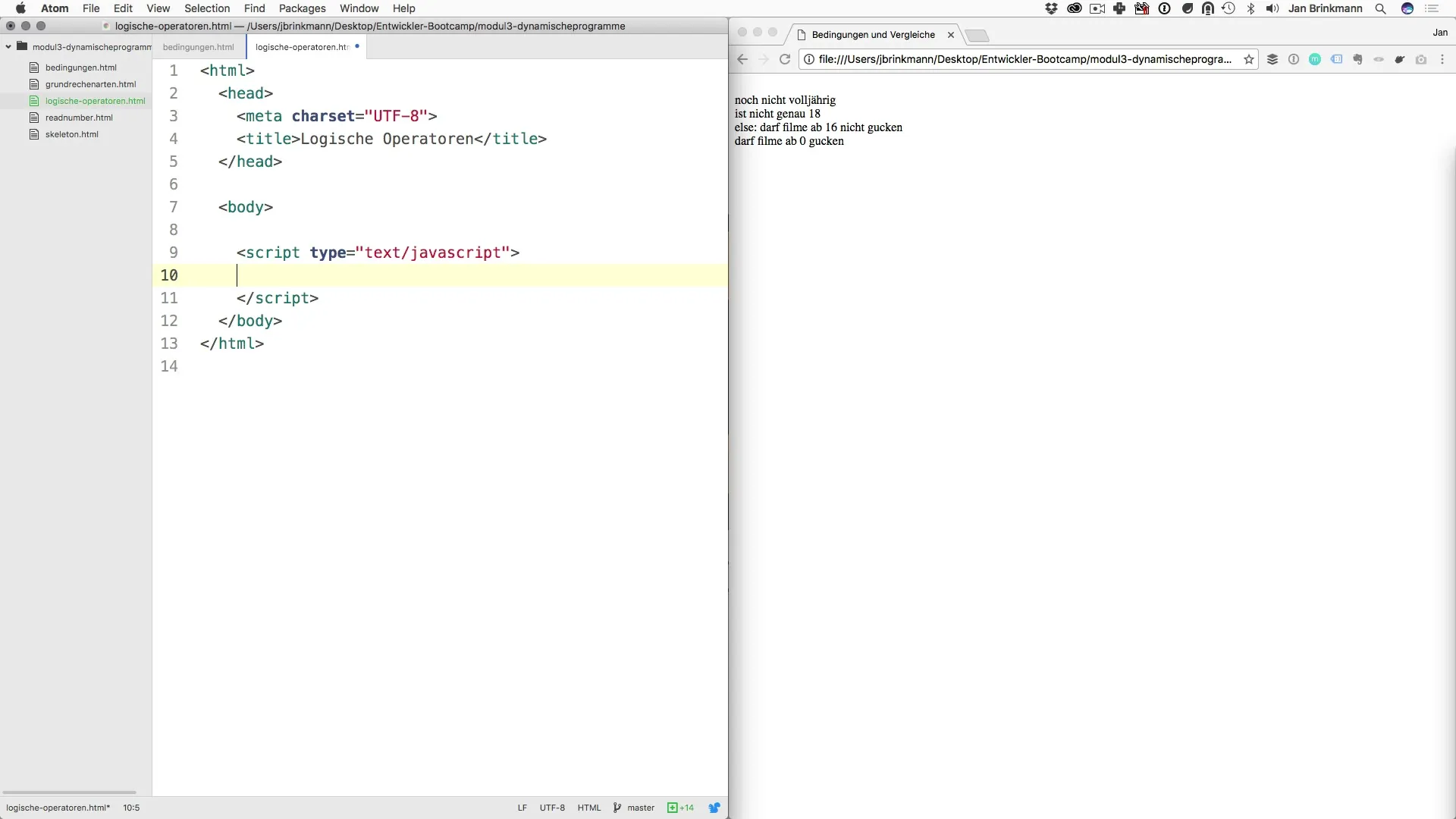Click the Dropbox icon in the menu bar
Screen dimensions: 1456x819
pos(1051,8)
